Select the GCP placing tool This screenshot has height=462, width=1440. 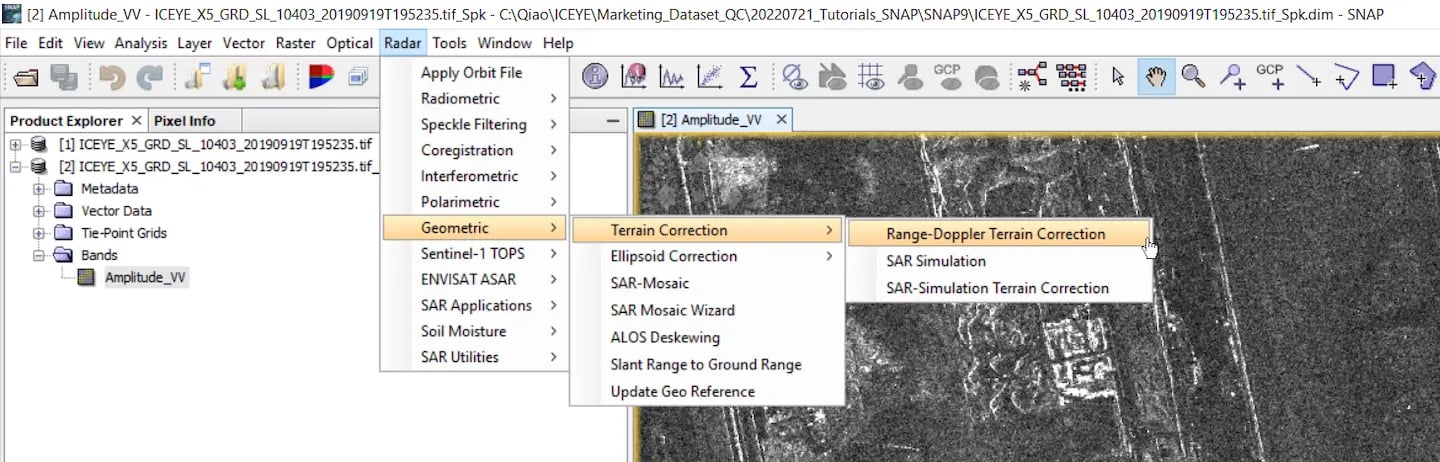[x=1270, y=77]
